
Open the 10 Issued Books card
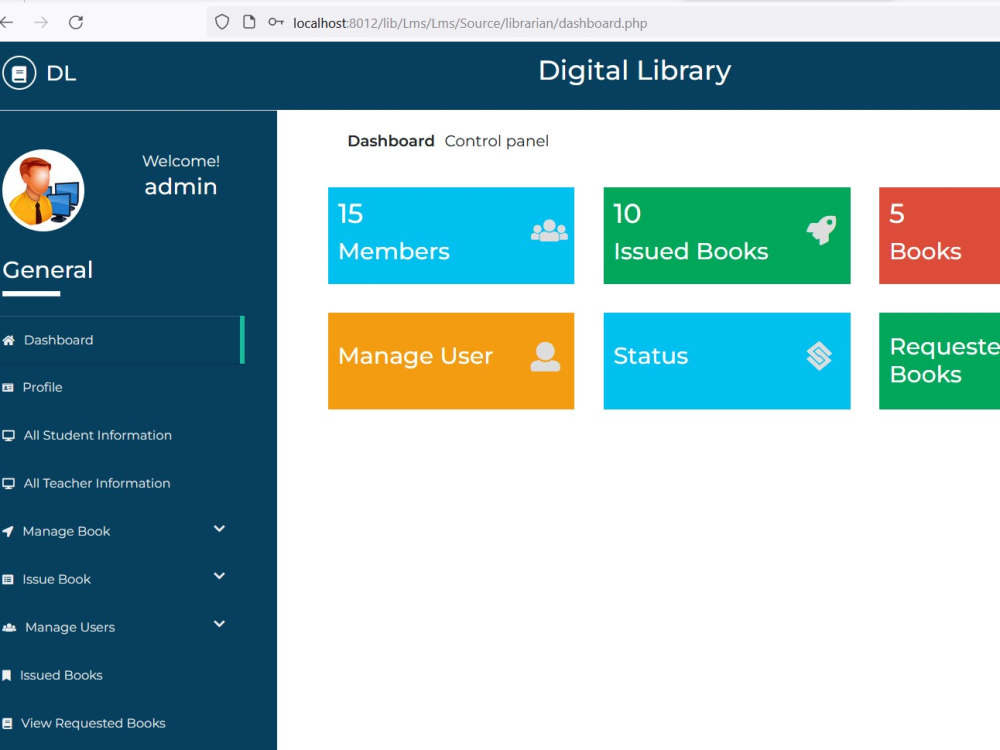(x=726, y=235)
